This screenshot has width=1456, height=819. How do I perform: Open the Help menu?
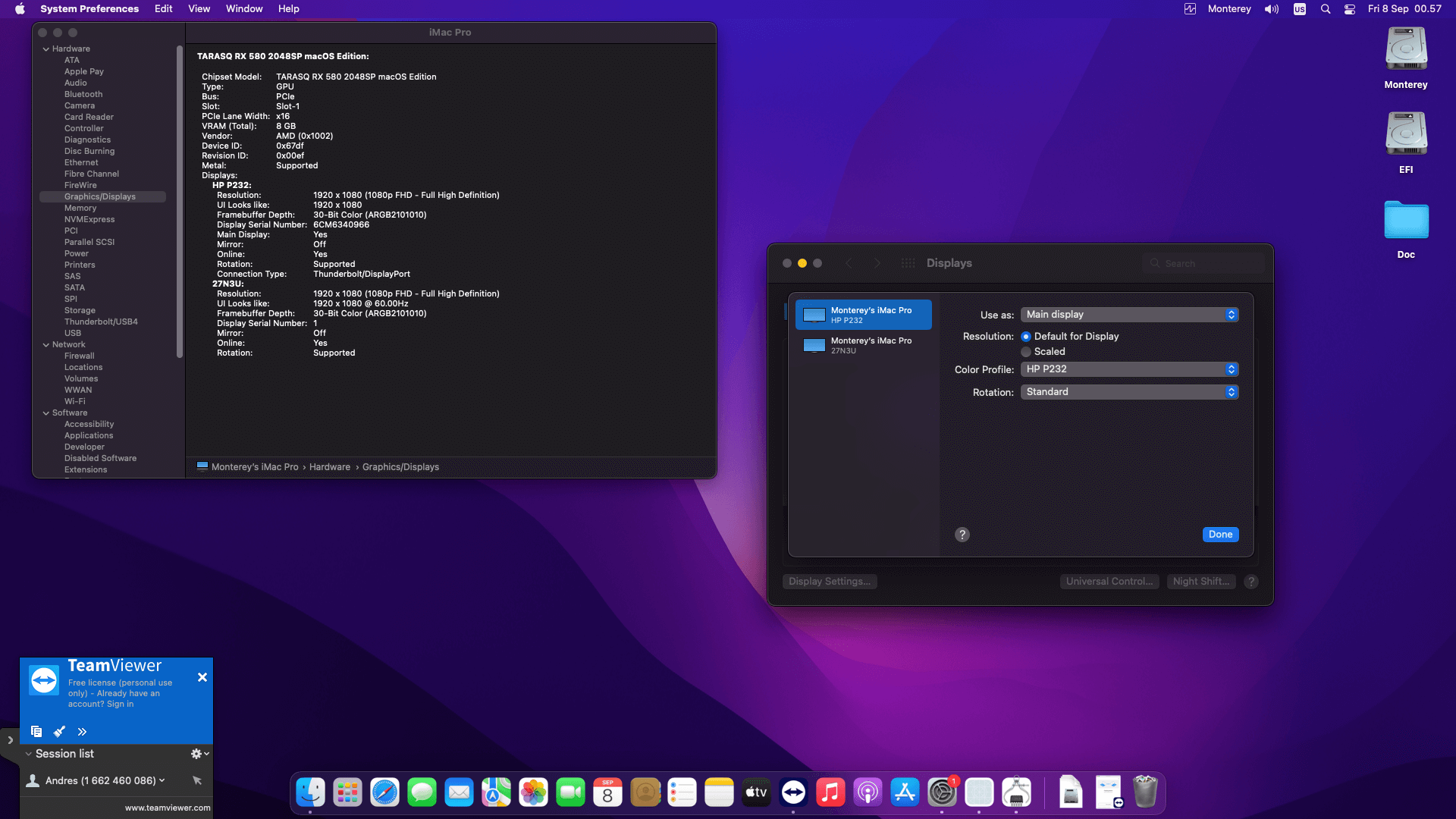(x=289, y=9)
